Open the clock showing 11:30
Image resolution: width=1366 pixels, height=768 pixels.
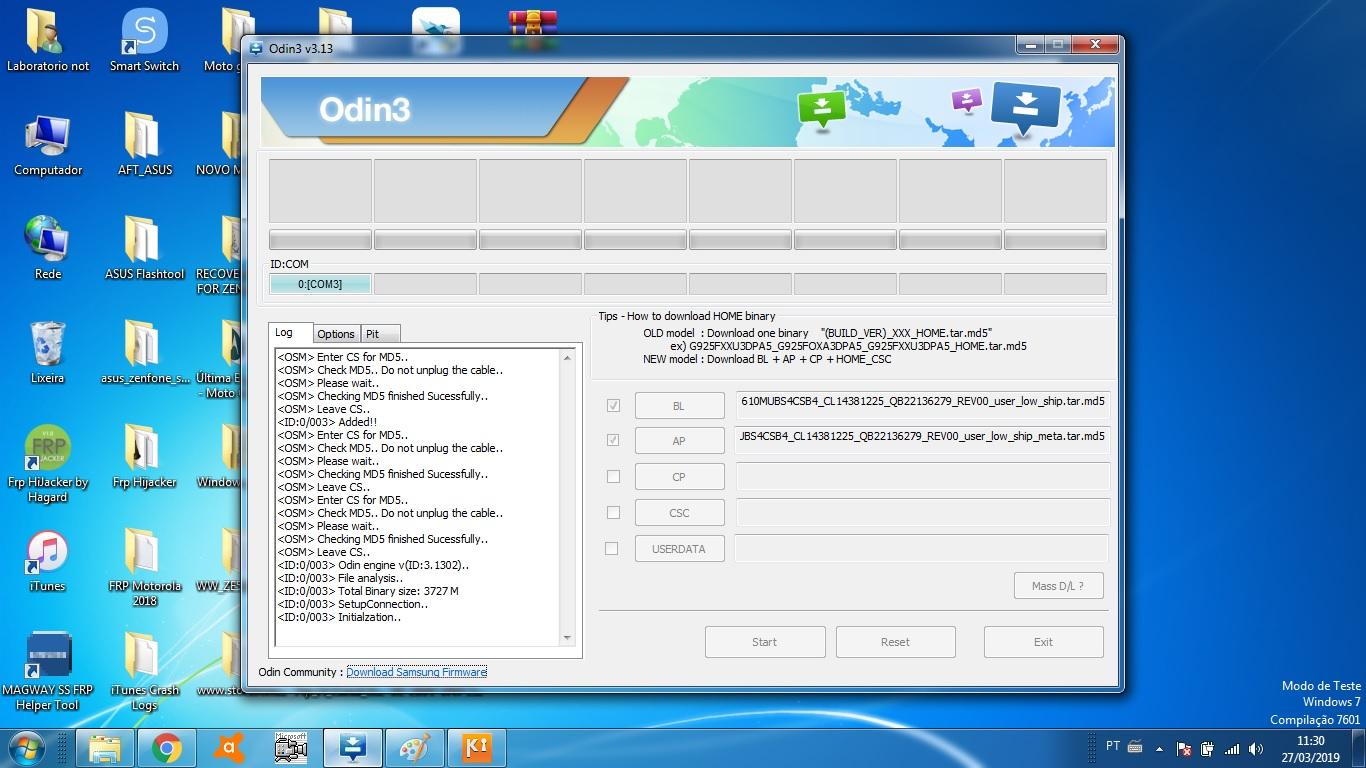coord(1310,749)
